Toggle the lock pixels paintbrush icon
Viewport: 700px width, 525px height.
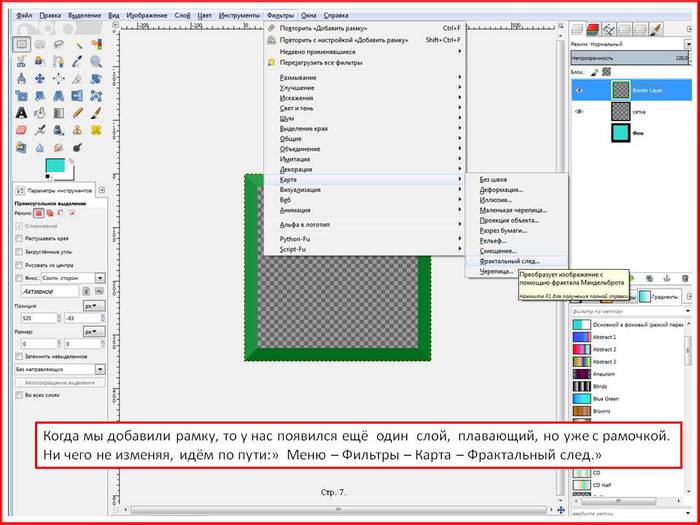pyautogui.click(x=594, y=72)
